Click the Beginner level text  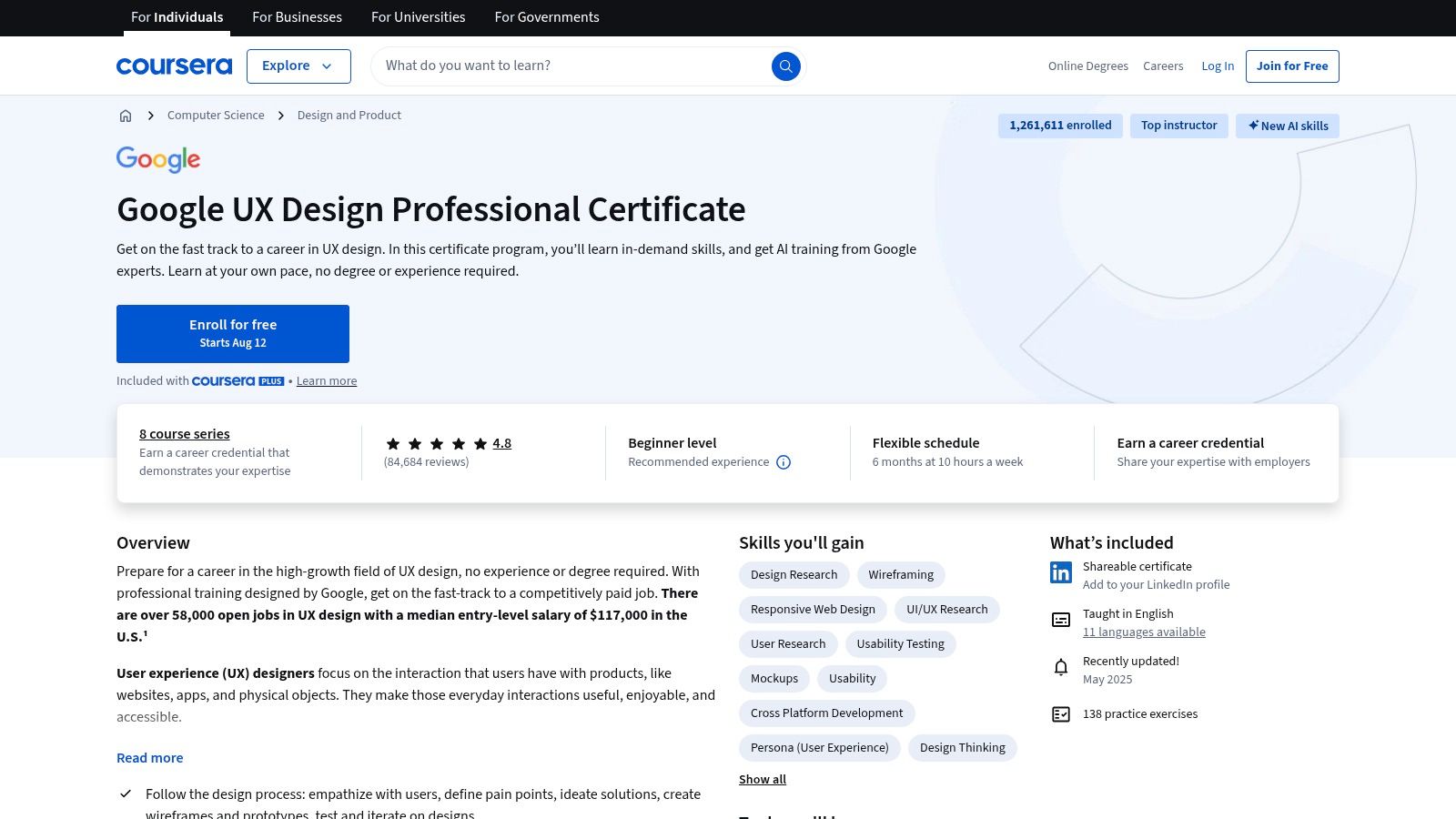coord(672,443)
